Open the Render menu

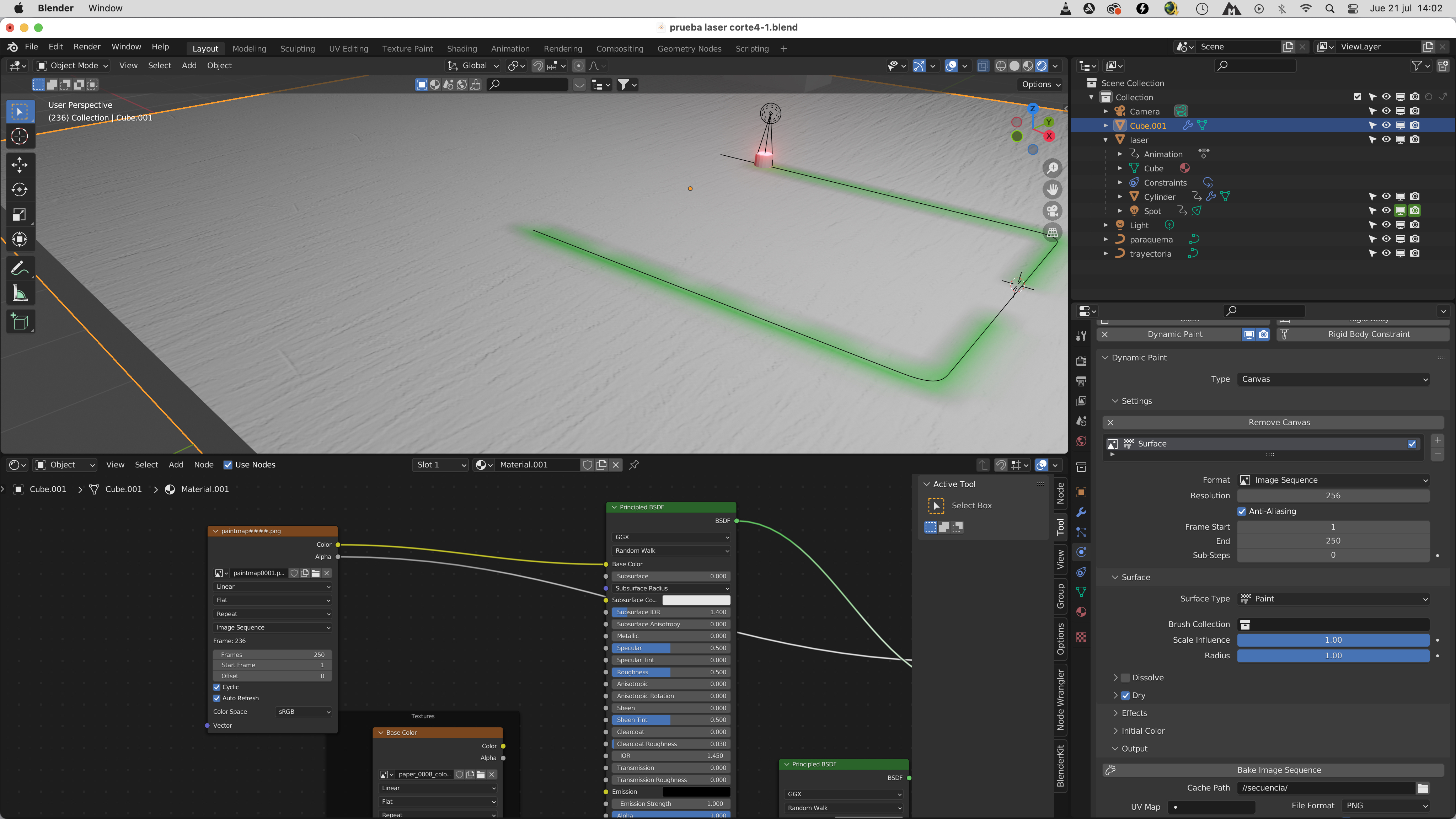click(86, 47)
